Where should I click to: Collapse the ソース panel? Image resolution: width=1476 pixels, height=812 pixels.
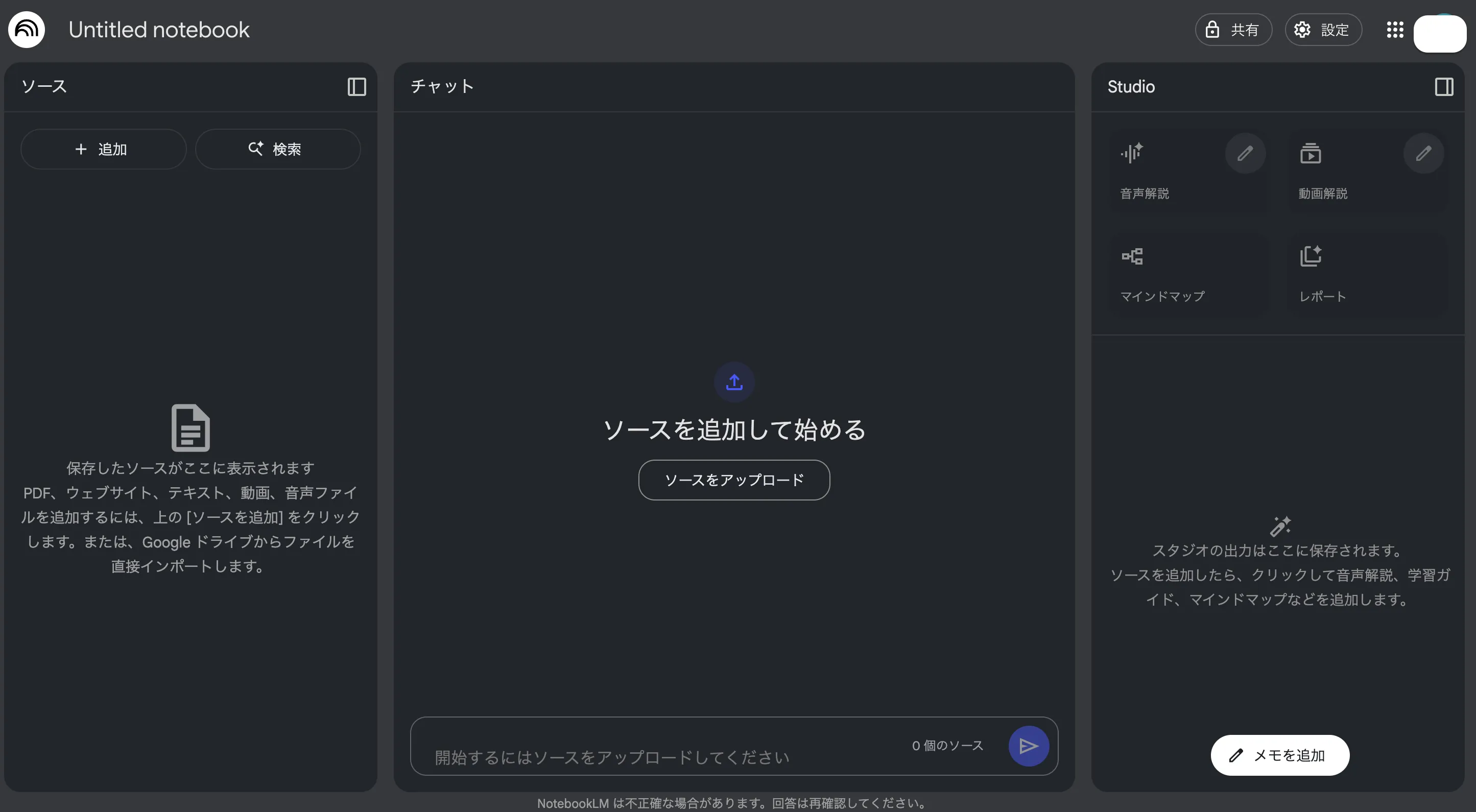point(356,86)
